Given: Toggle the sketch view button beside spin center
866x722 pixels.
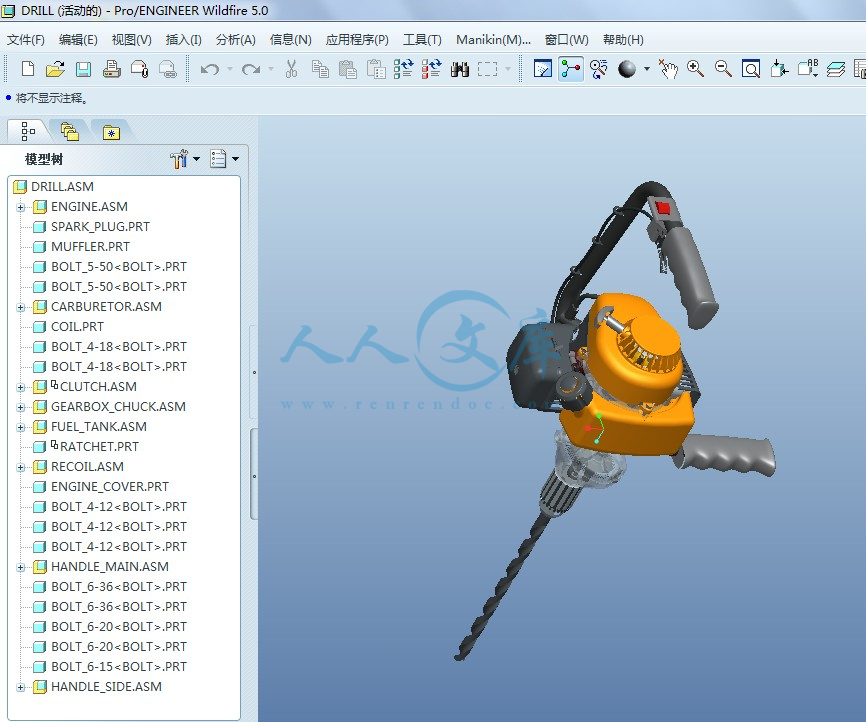Looking at the screenshot, I should [x=543, y=69].
